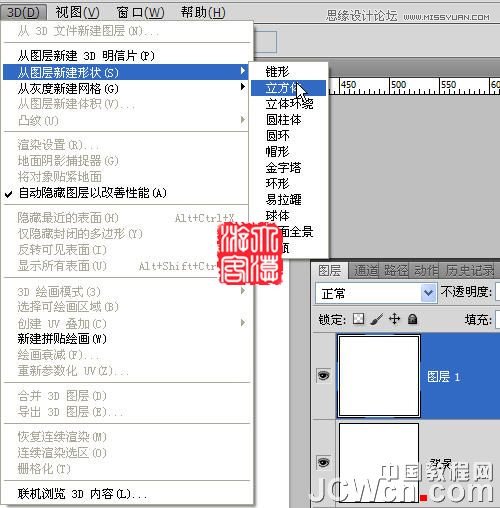Hide the 背景 layer eye icon
Viewport: 500px width, 508px height.
(x=323, y=462)
